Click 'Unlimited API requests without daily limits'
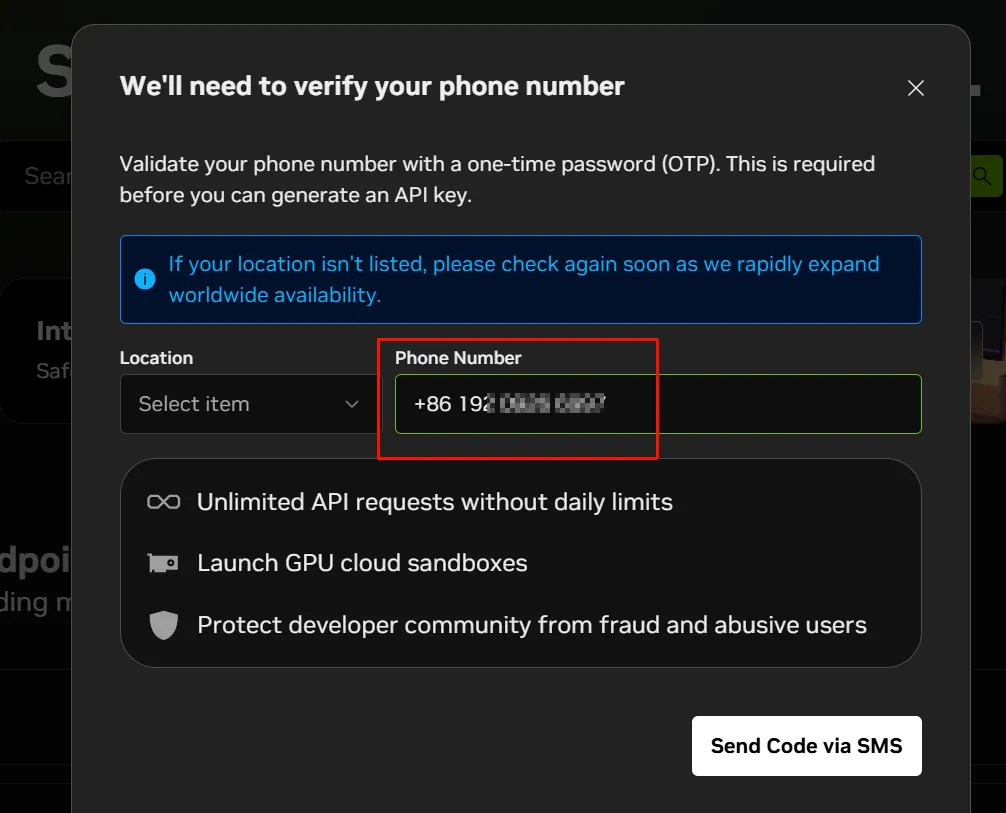The width and height of the screenshot is (1006, 813). pos(434,502)
